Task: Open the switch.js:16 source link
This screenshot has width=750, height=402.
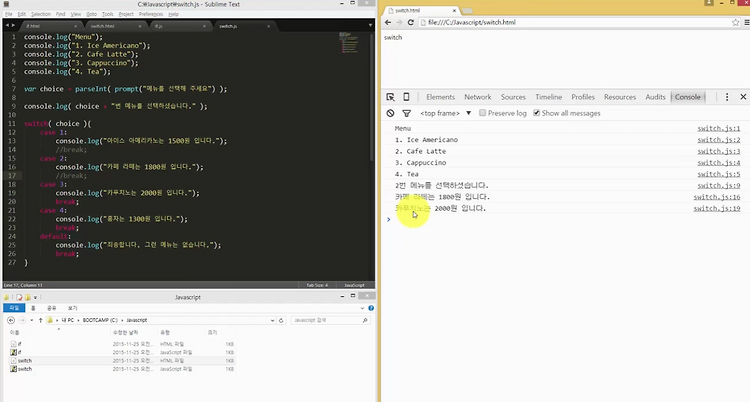Action: [x=717, y=197]
